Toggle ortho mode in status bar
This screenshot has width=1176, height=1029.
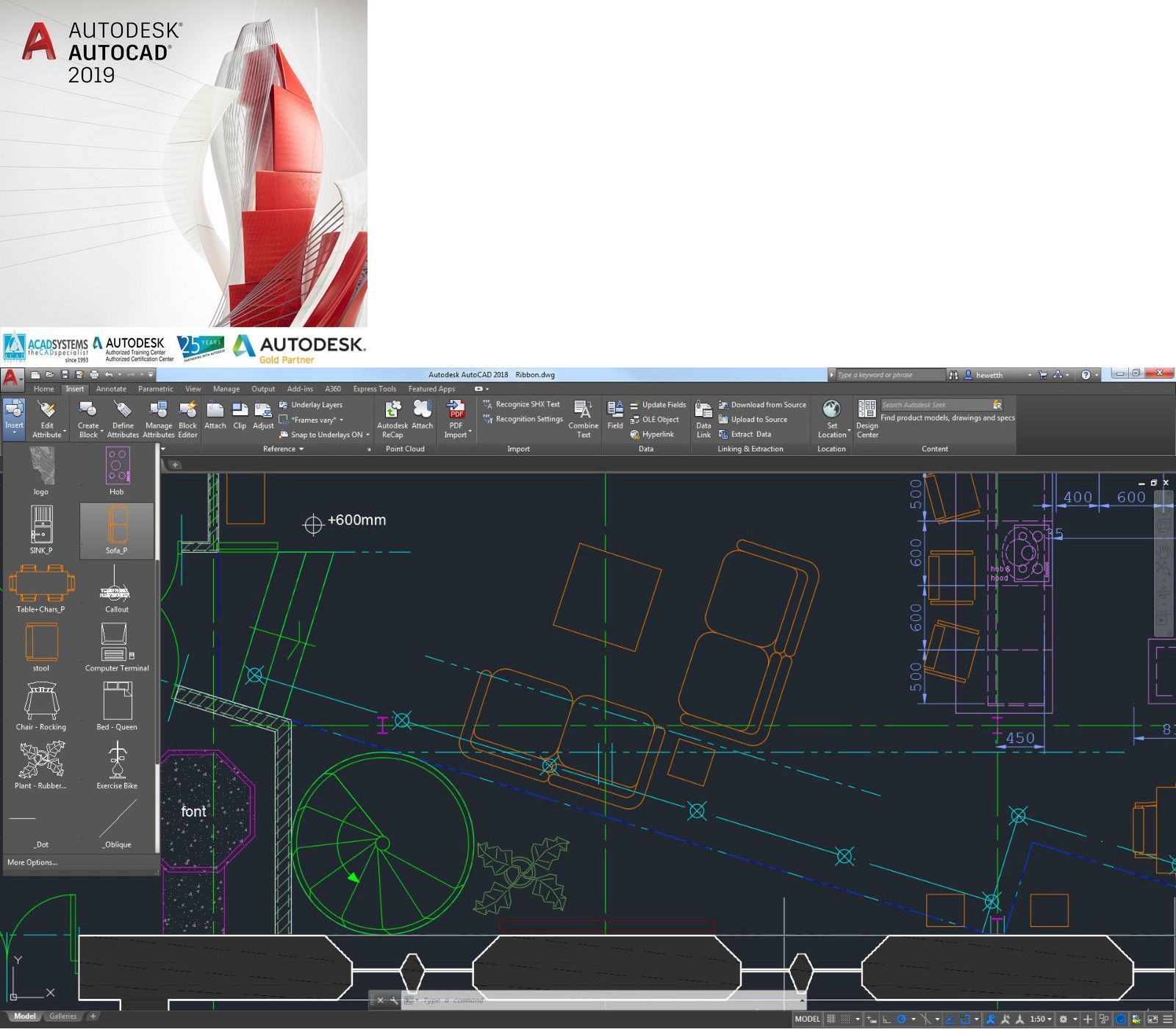coord(886,1019)
